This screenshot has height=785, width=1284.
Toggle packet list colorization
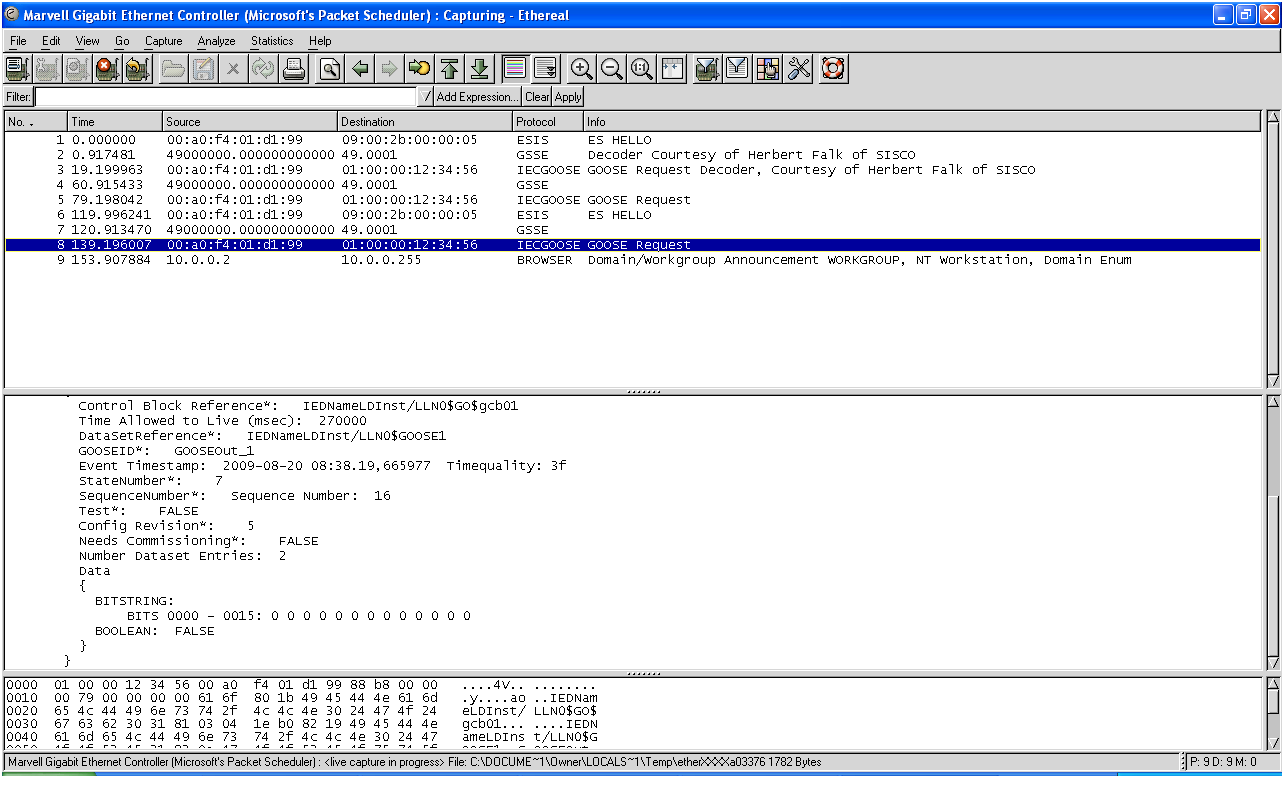515,69
